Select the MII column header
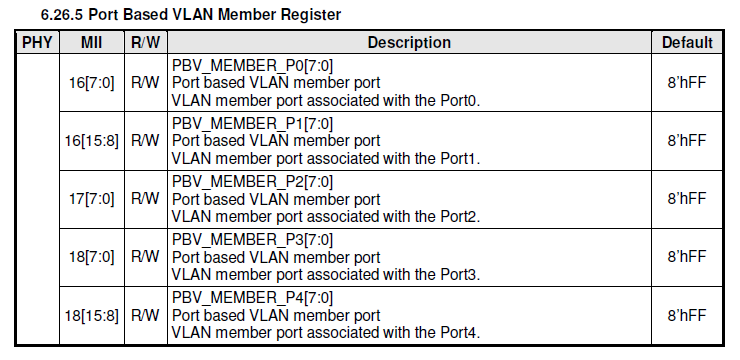 tap(92, 43)
